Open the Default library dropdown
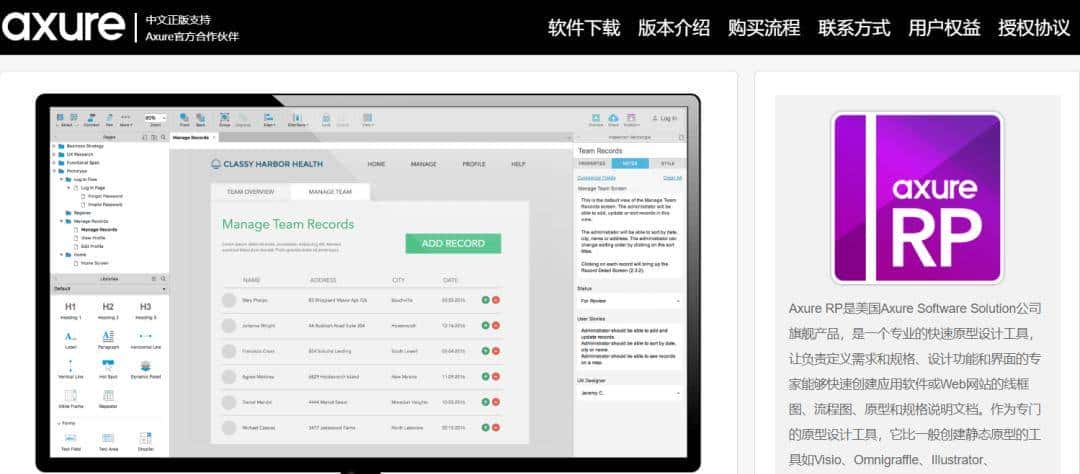The image size is (1080, 474). click(110, 289)
